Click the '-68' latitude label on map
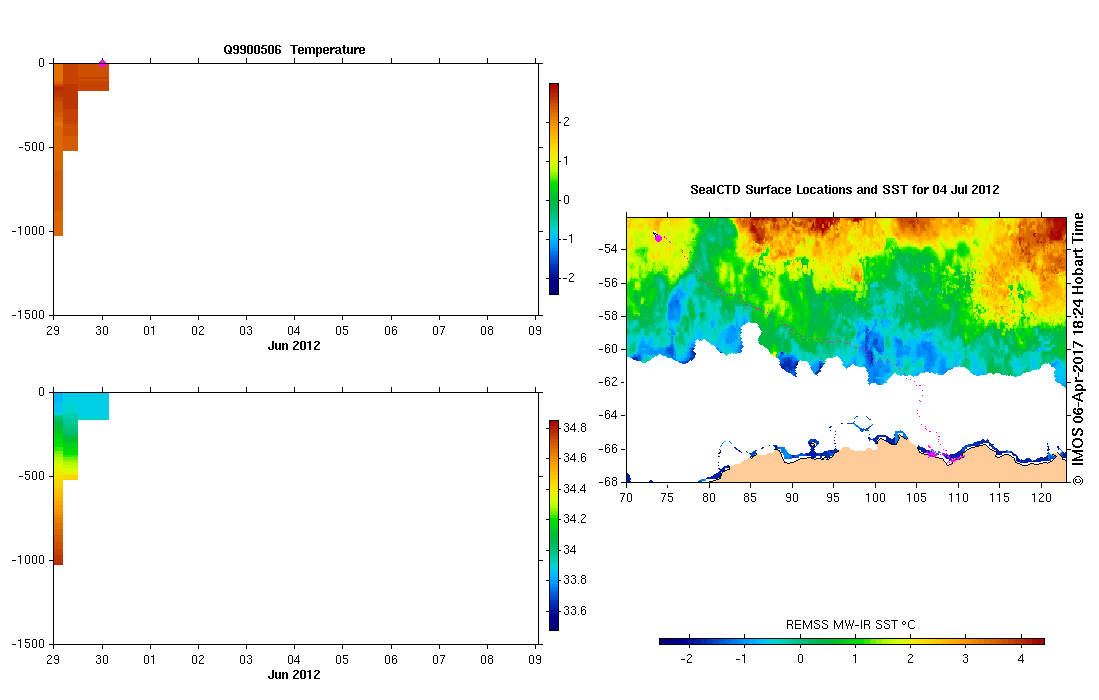This screenshot has height=700, width=1099. tap(608, 482)
